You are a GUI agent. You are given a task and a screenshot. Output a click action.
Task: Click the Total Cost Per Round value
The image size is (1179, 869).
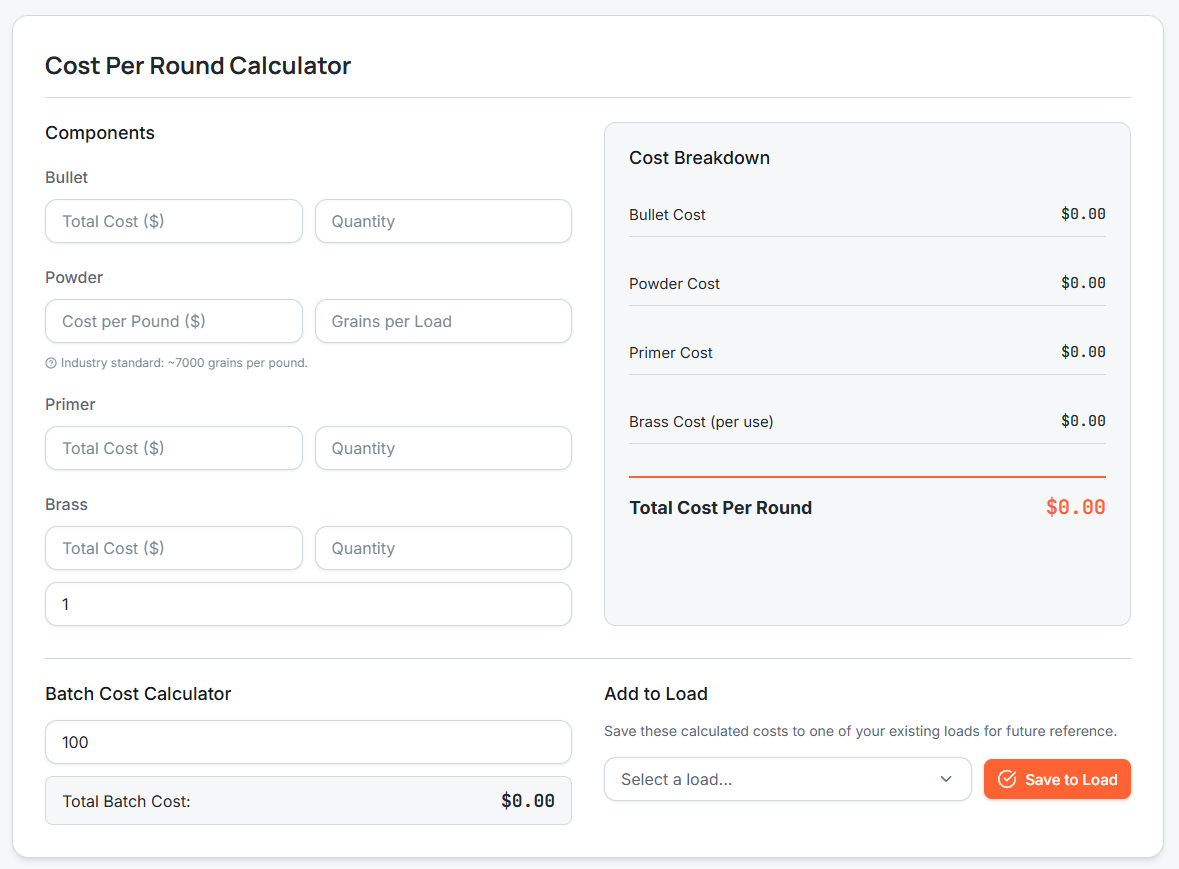[x=1075, y=507]
